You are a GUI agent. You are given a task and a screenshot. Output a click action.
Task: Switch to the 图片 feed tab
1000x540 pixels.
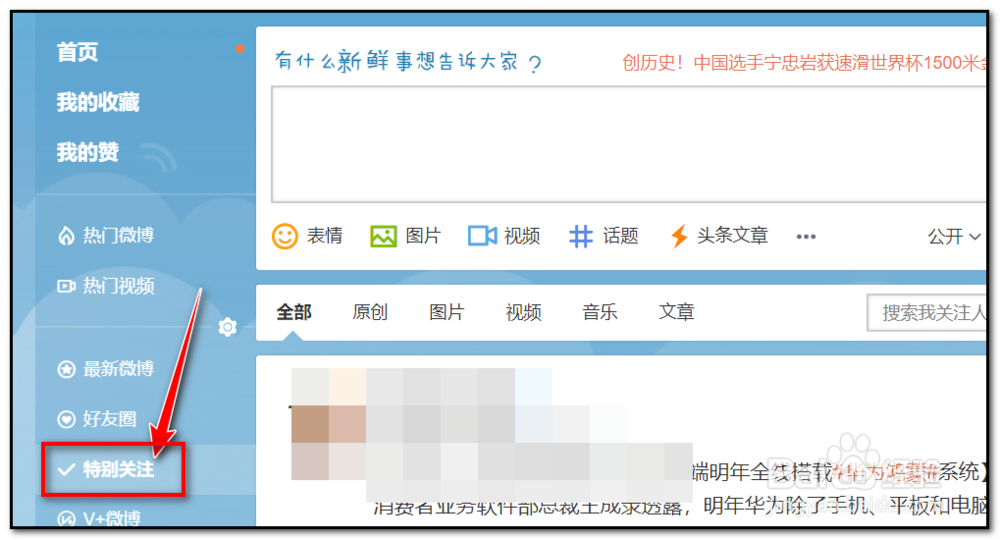pyautogui.click(x=447, y=312)
